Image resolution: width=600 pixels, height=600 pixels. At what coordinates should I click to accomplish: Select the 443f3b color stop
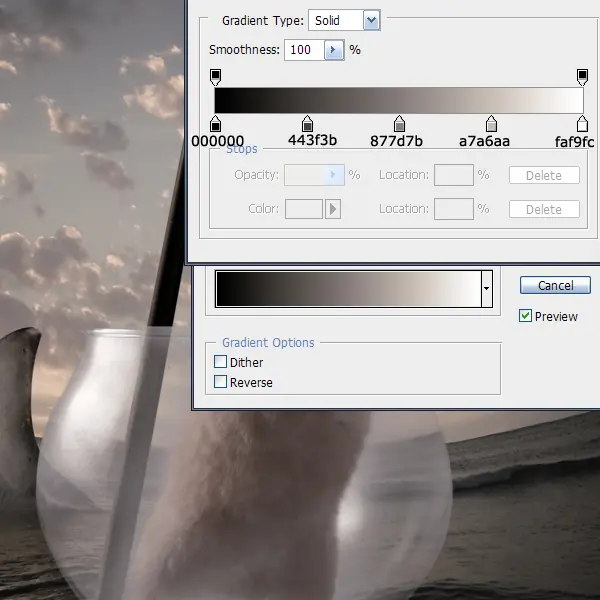307,124
